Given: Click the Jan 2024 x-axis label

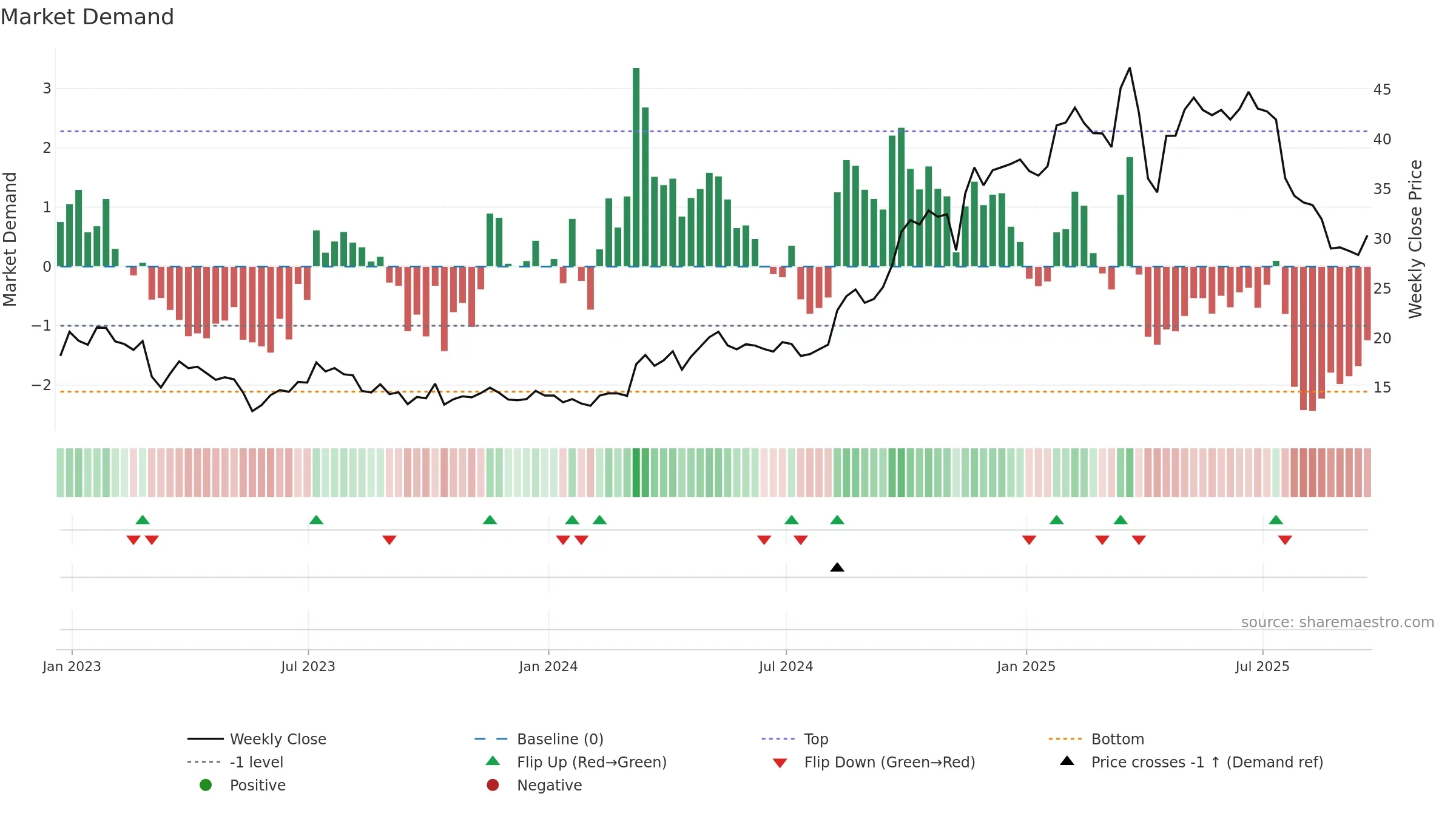Looking at the screenshot, I should pyautogui.click(x=548, y=667).
